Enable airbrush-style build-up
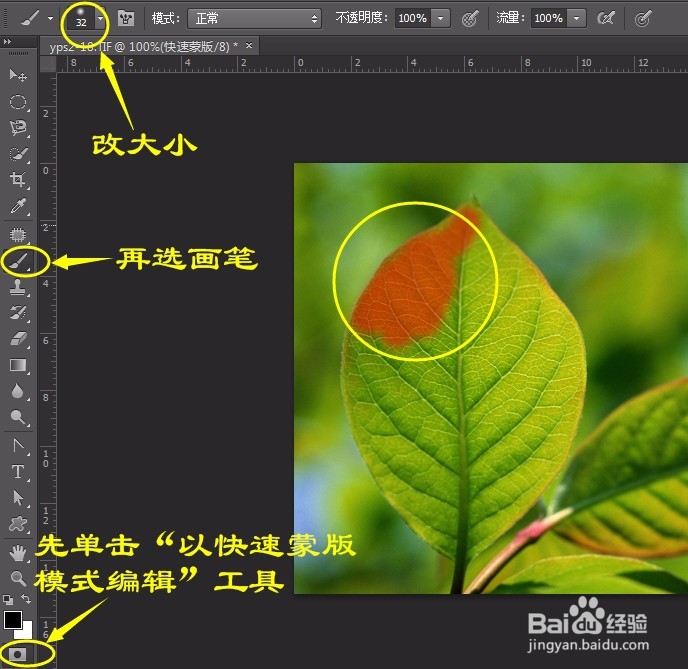Viewport: 688px width, 669px height. (x=606, y=18)
